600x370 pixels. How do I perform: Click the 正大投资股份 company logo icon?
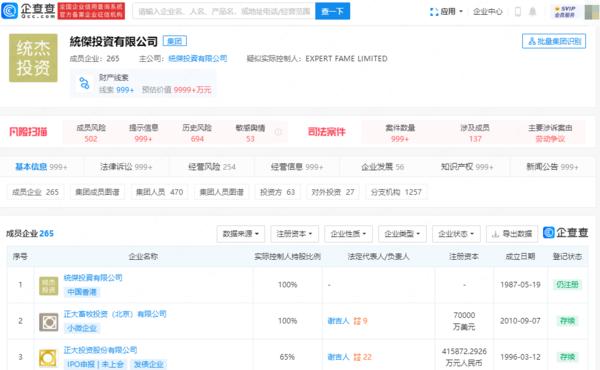click(49, 358)
